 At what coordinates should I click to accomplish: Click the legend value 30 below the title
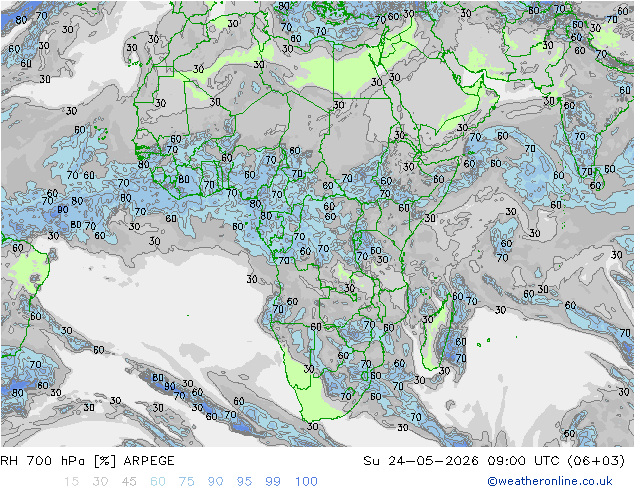click(x=100, y=481)
